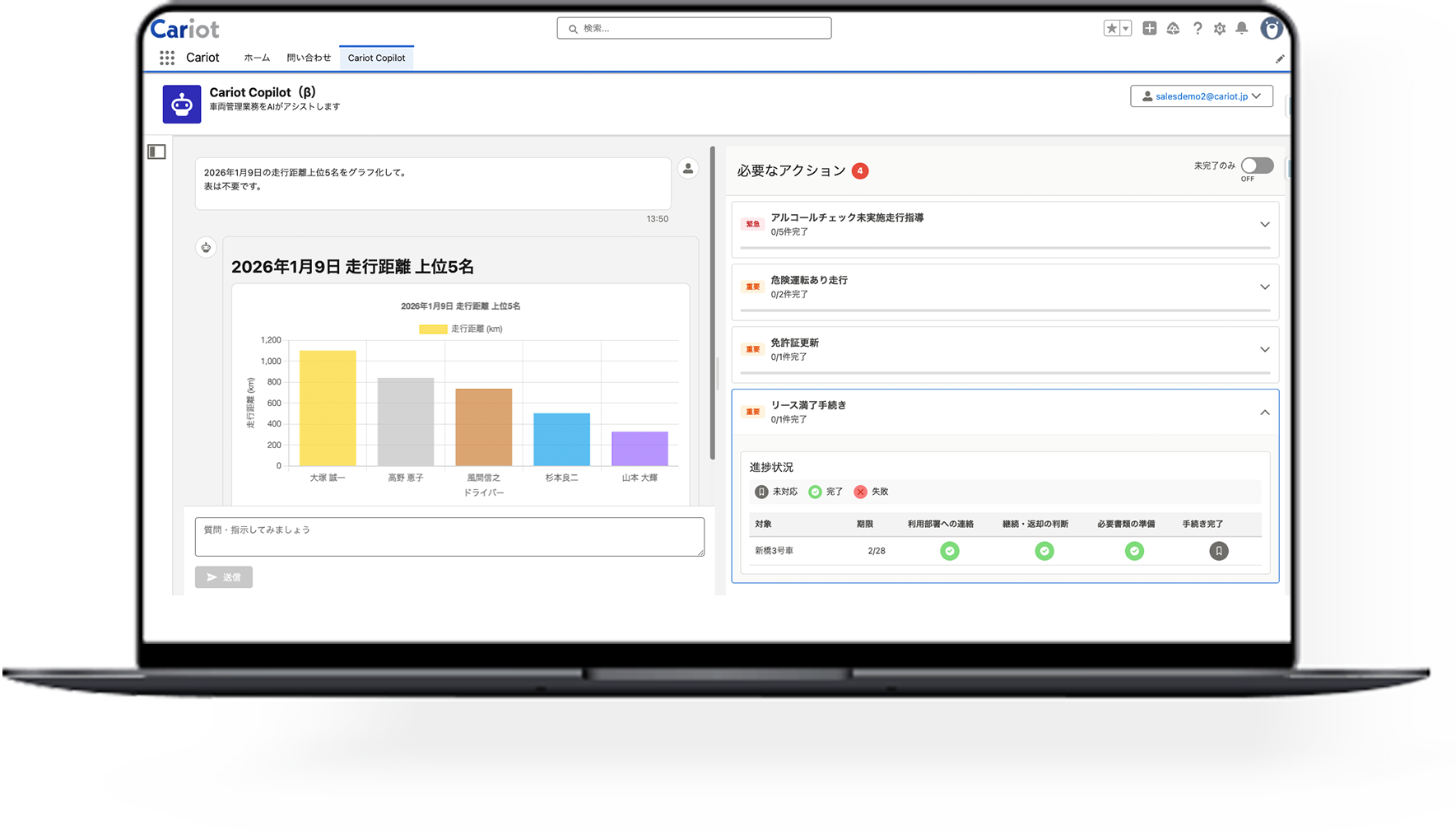Click the Help question mark icon

[1198, 28]
